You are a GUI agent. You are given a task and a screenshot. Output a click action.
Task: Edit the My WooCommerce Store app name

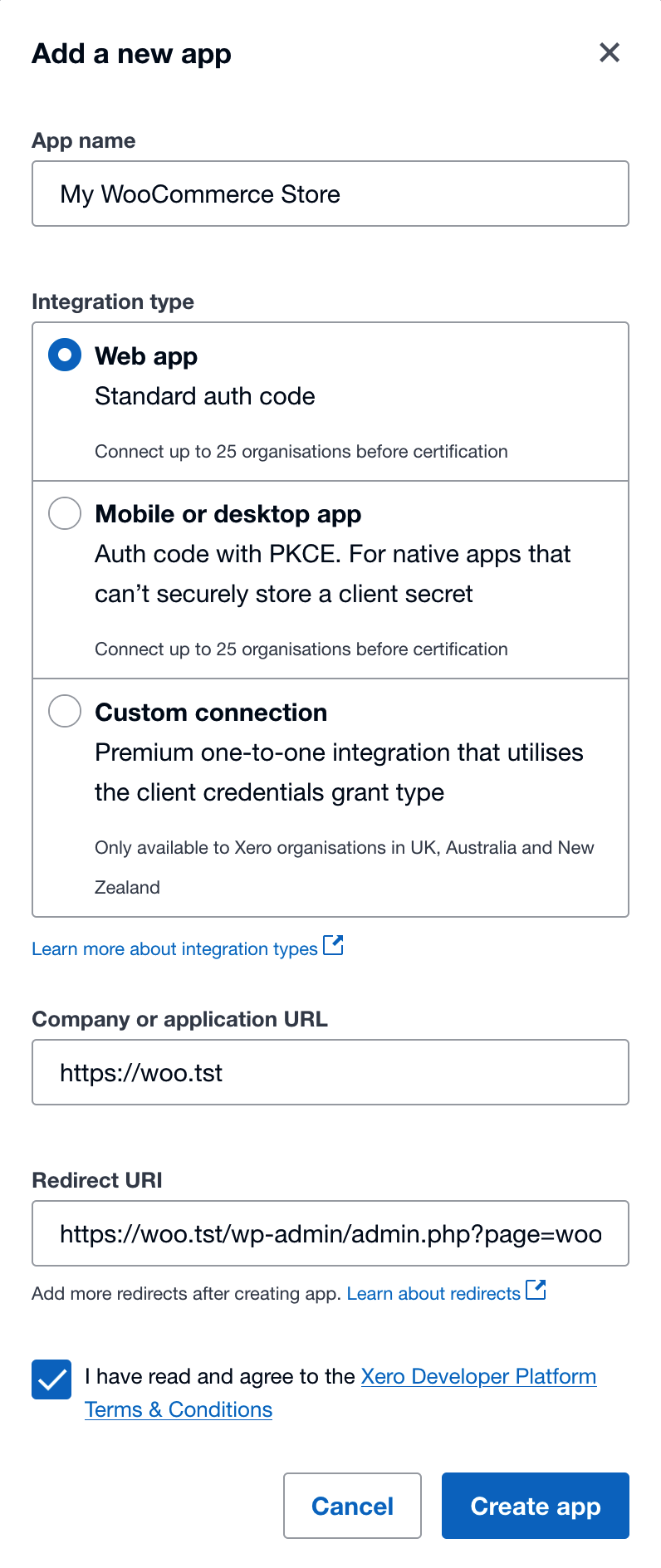199,194
